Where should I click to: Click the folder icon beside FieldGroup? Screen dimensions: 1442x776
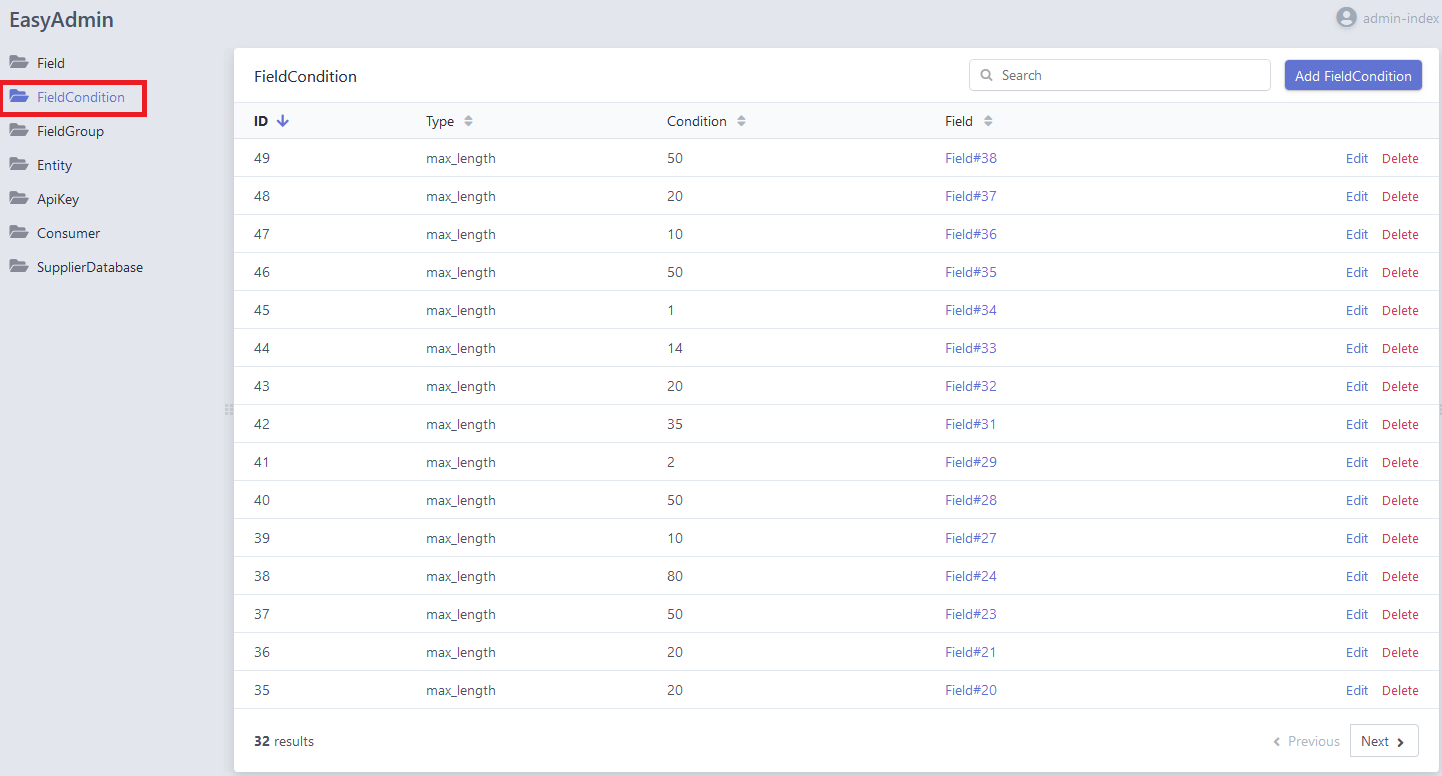click(18, 131)
